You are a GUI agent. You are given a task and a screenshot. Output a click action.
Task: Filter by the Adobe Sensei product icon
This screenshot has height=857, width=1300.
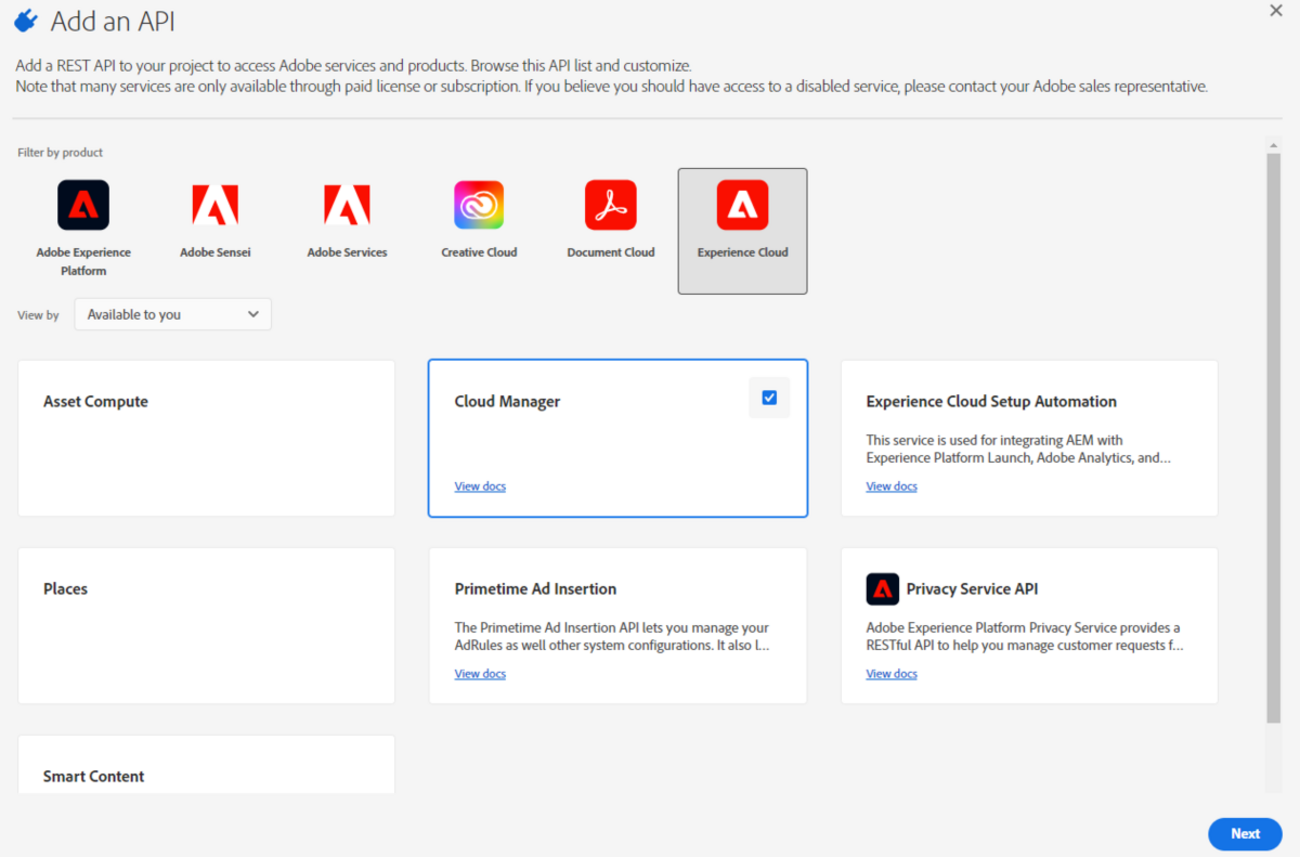pos(215,205)
